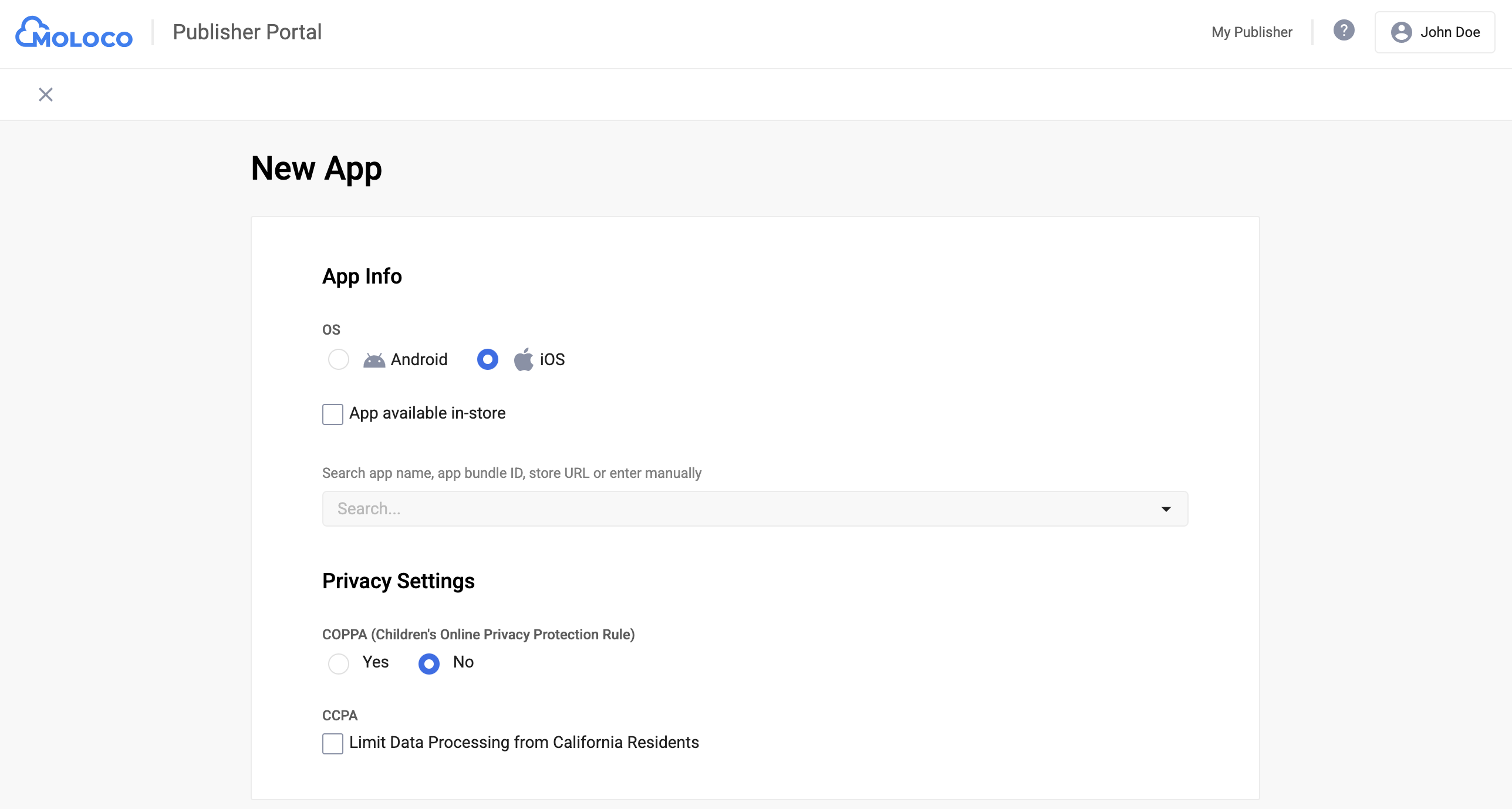Viewport: 1512px width, 809px height.
Task: Select the Android OS radio button
Action: pos(339,359)
